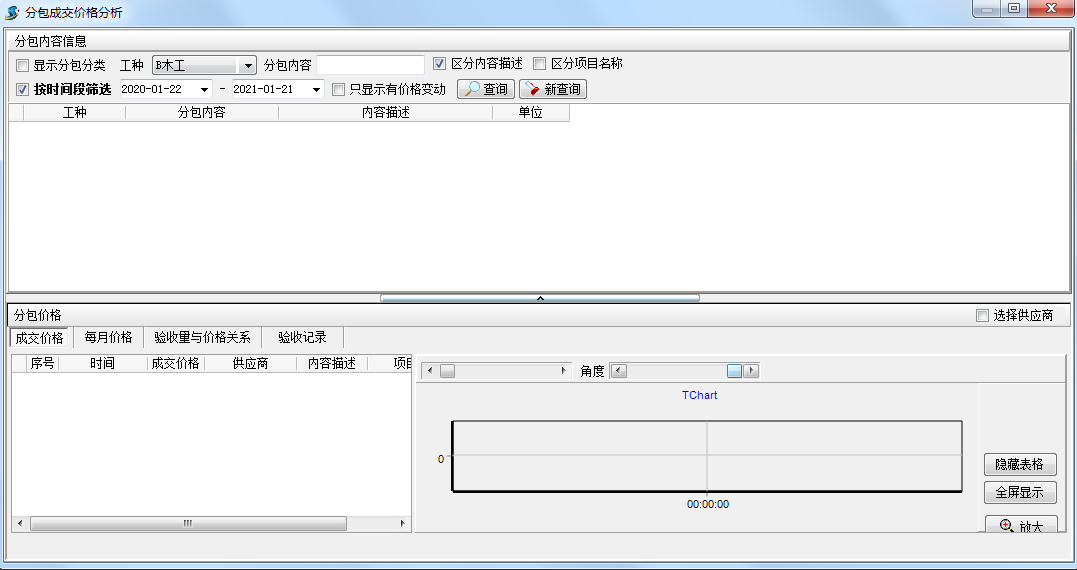
Task: Collapse the panel using splitter chevron arrow
Action: (540, 297)
